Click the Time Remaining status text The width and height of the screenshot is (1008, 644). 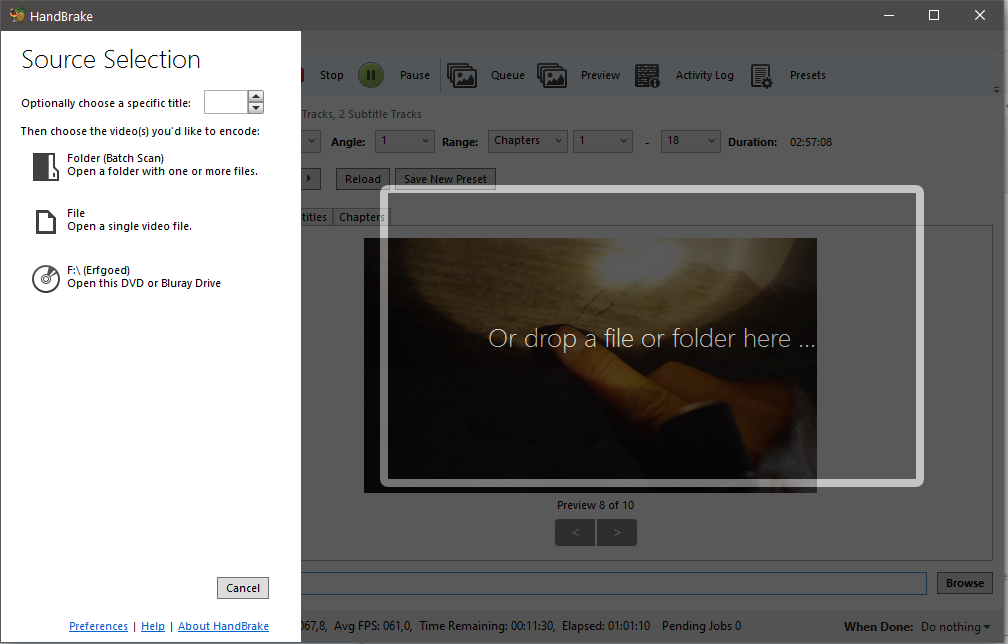click(x=487, y=626)
